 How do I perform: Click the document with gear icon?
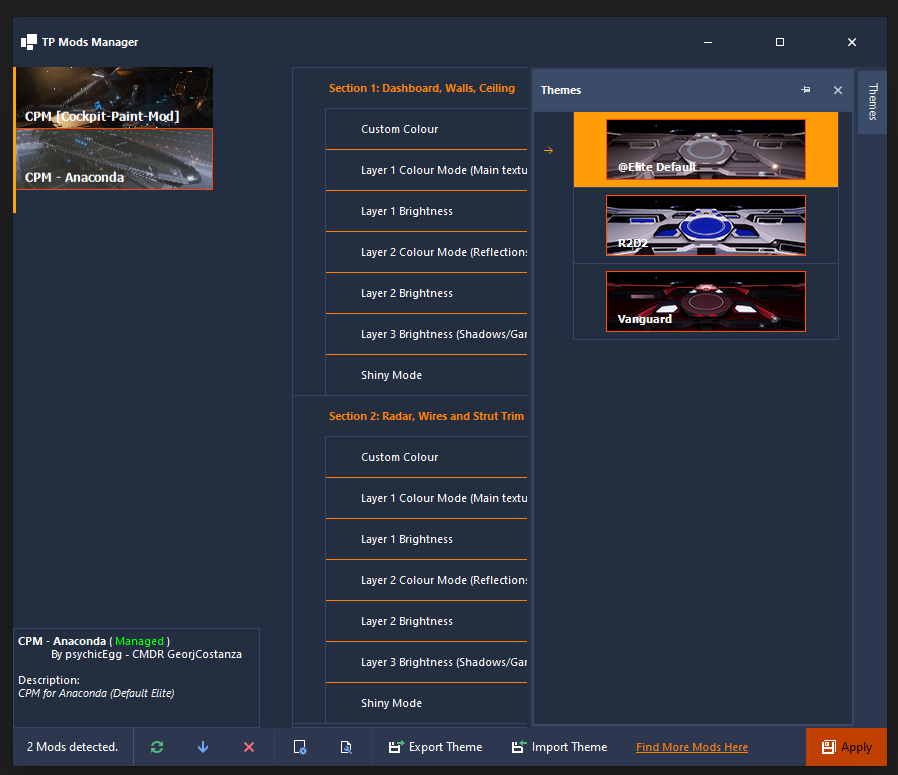(x=300, y=747)
